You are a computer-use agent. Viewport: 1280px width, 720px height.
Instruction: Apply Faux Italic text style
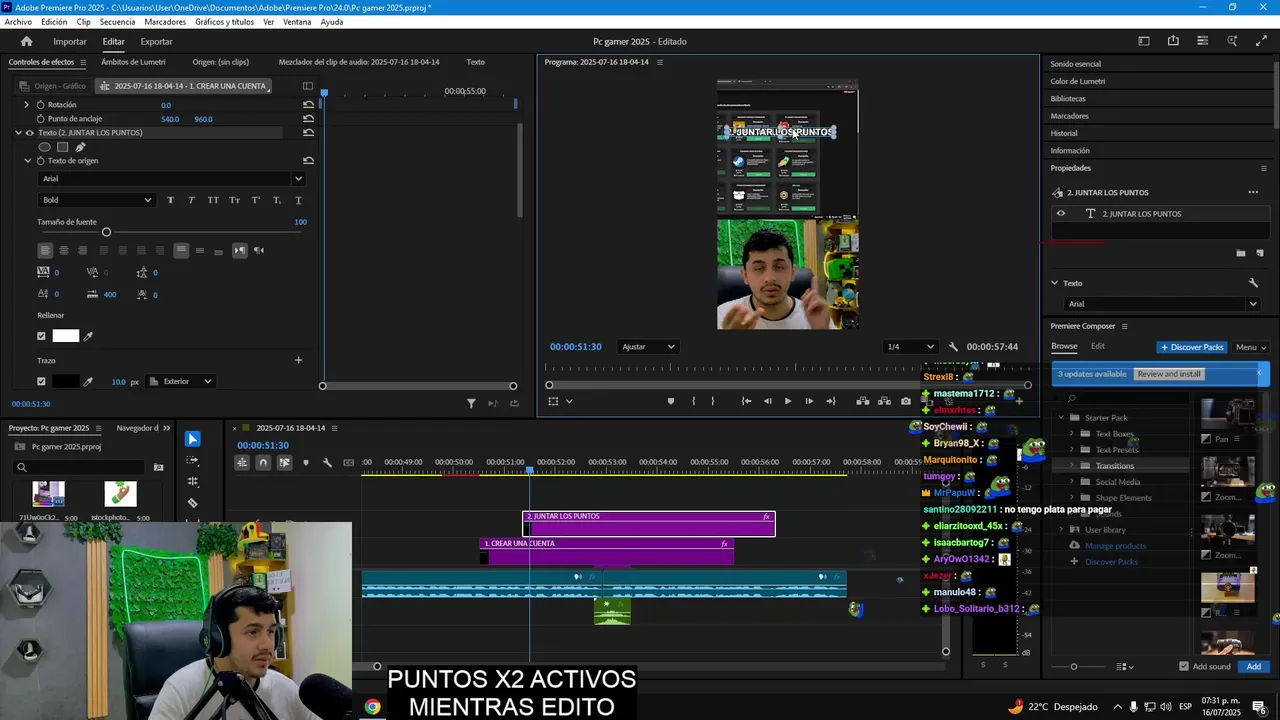click(x=191, y=200)
